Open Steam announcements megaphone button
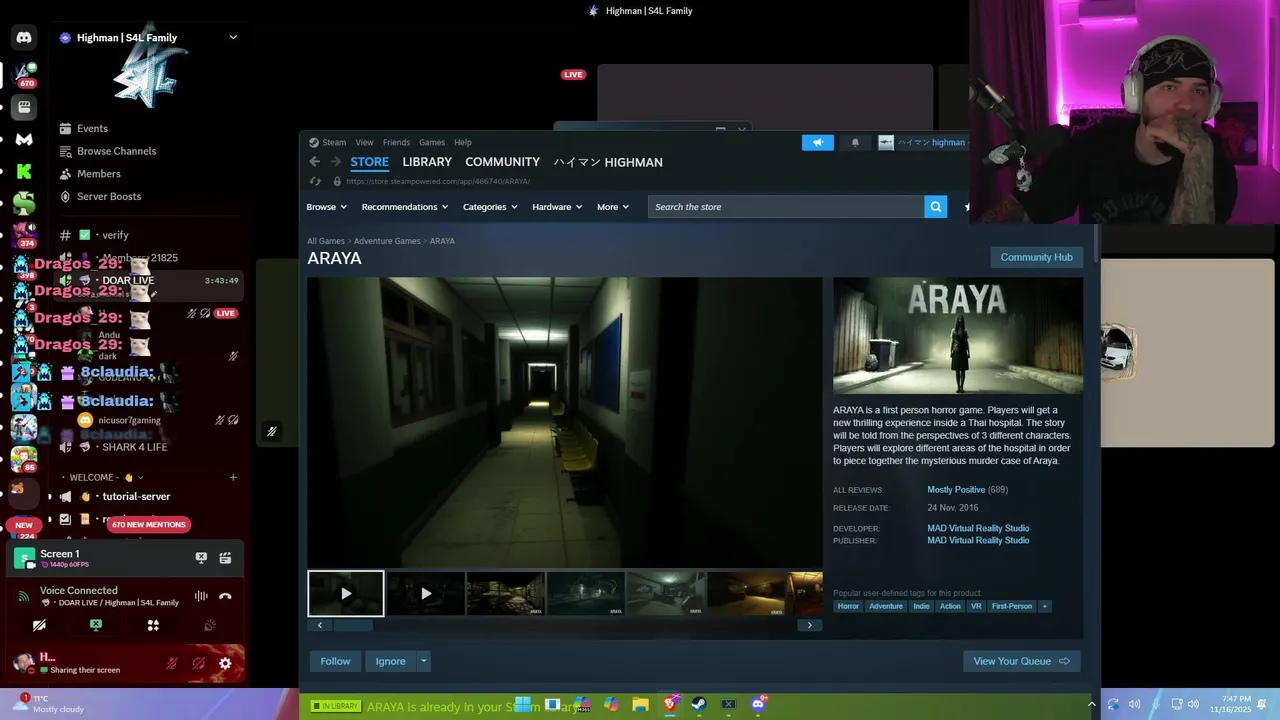Screen dimensions: 1280x720 (818, 142)
